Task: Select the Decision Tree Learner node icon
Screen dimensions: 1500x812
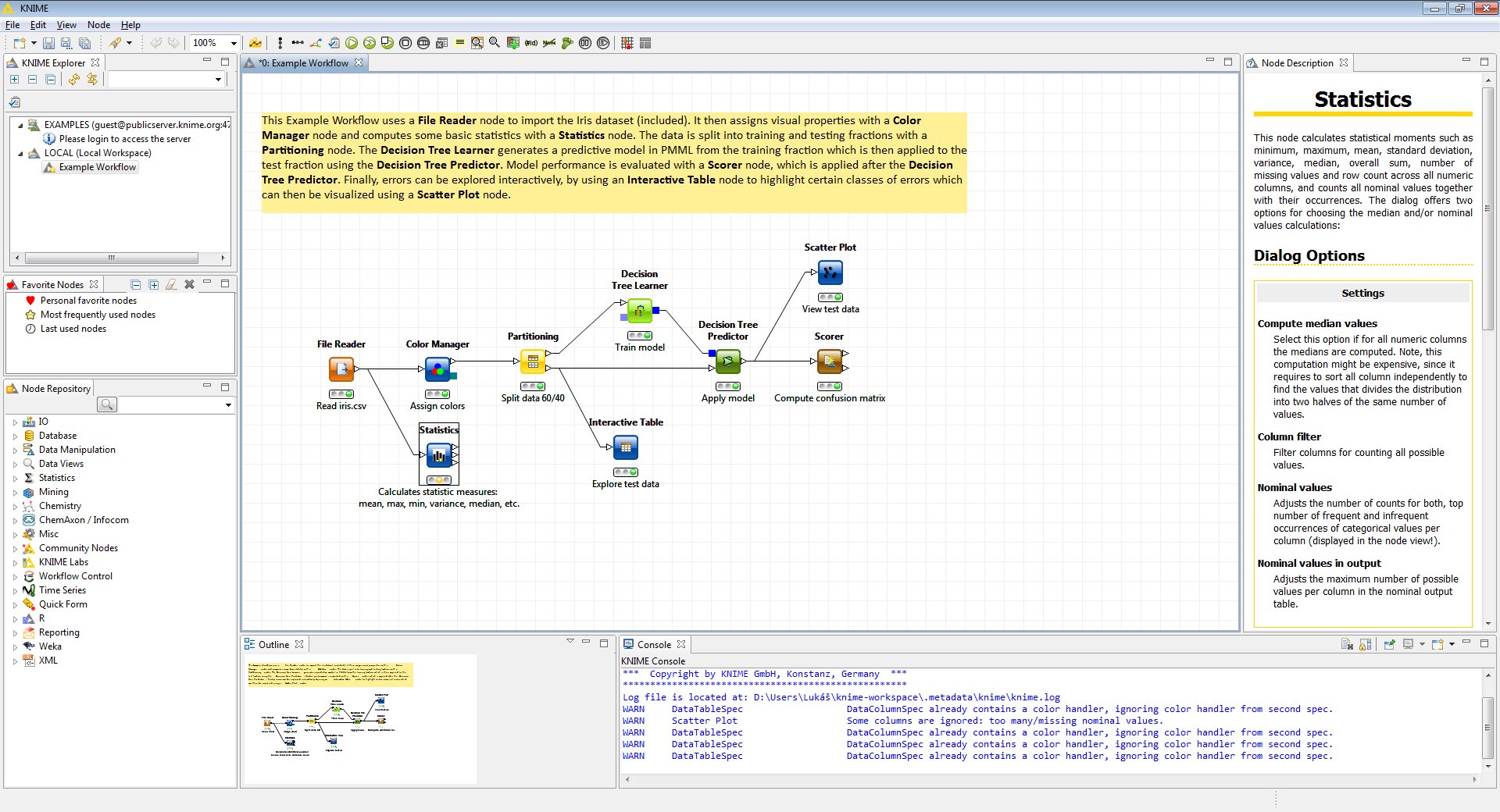Action: [639, 310]
